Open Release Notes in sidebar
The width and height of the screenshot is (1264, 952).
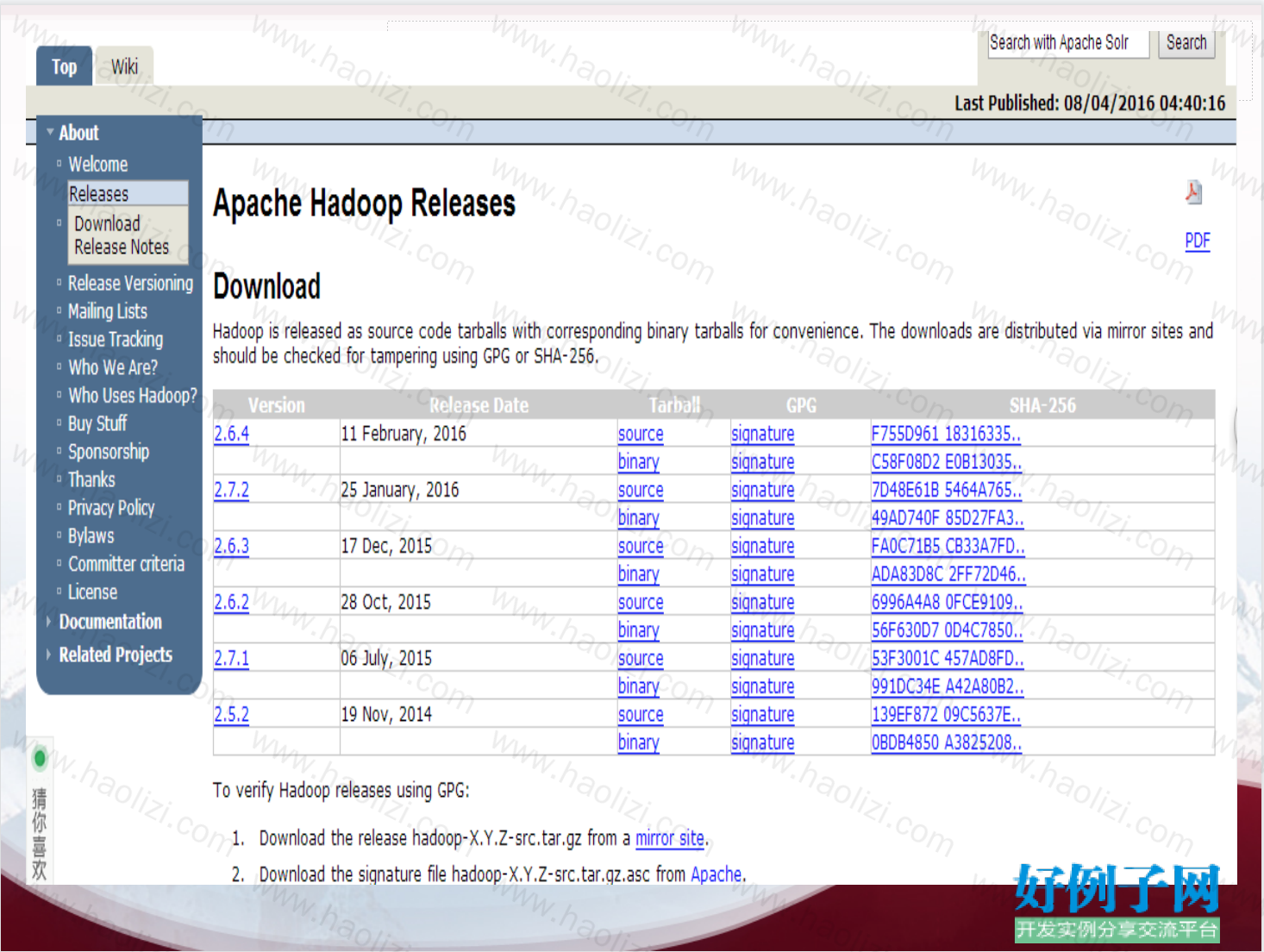(122, 247)
